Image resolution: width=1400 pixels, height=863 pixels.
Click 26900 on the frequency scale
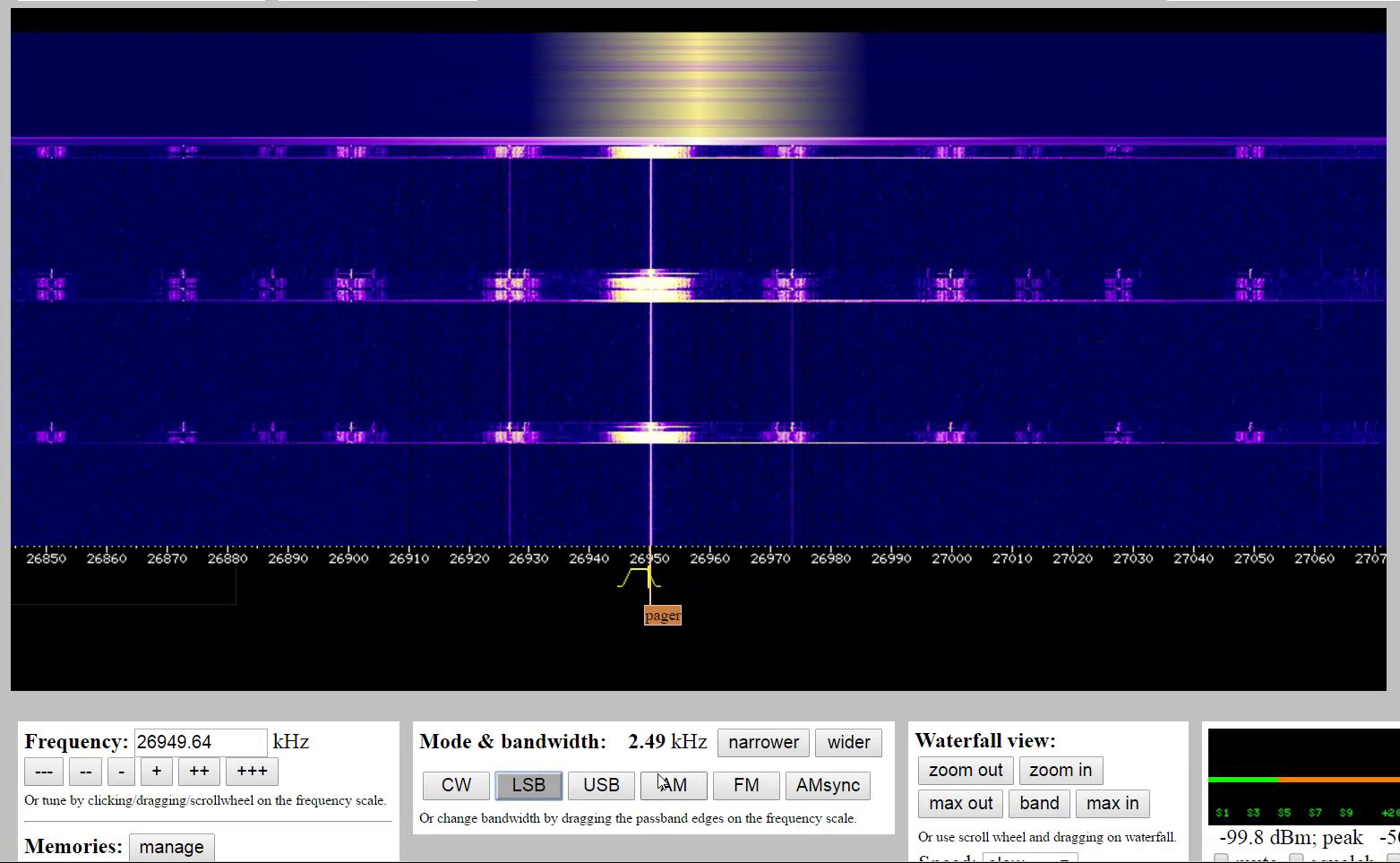[348, 558]
